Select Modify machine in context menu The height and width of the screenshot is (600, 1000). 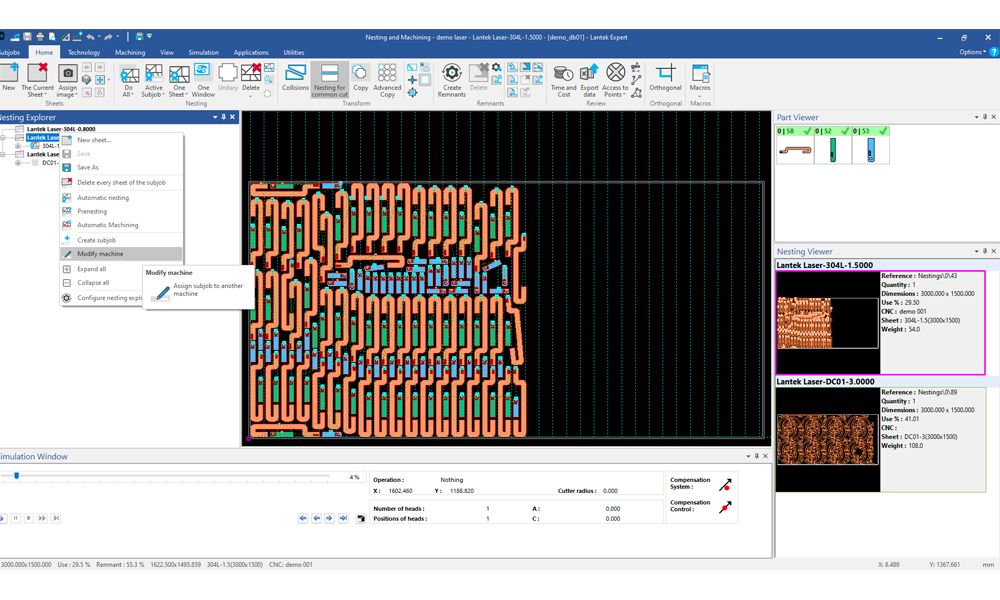tap(100, 254)
